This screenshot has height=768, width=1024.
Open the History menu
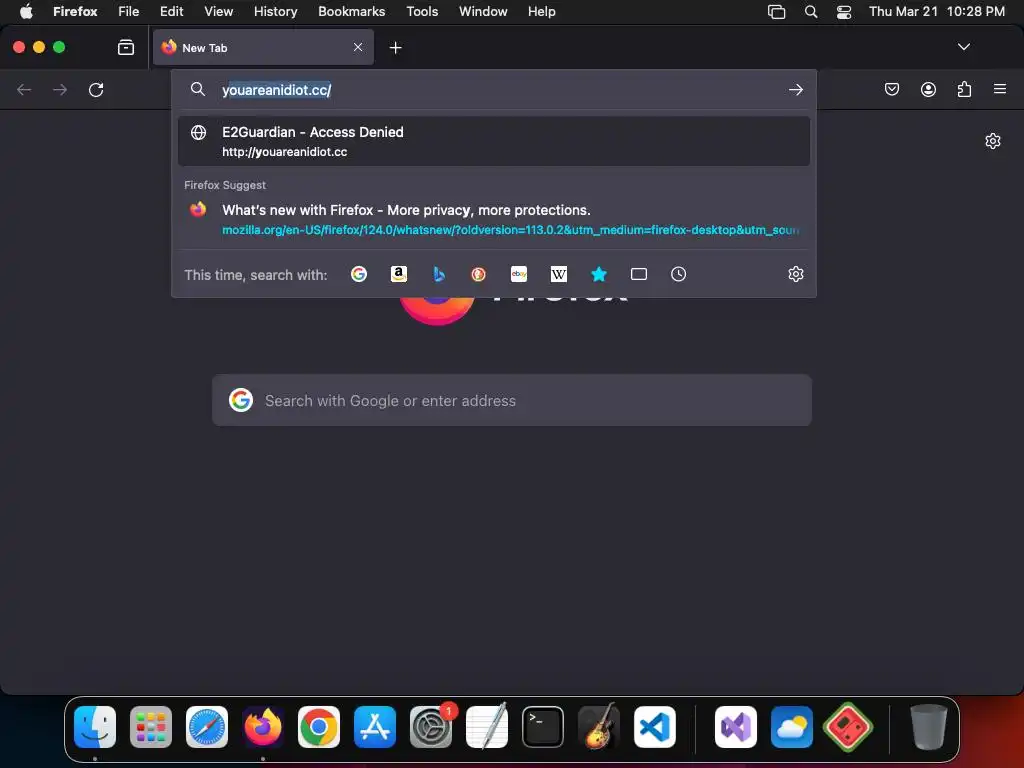click(x=276, y=11)
